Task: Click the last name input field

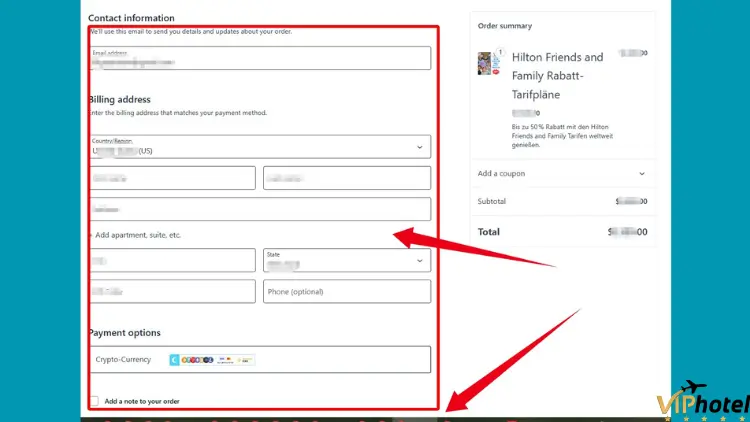Action: pyautogui.click(x=347, y=178)
